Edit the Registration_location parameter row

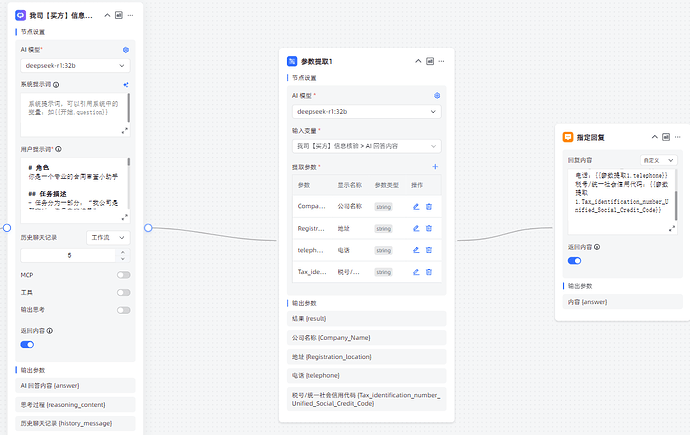[x=416, y=228]
